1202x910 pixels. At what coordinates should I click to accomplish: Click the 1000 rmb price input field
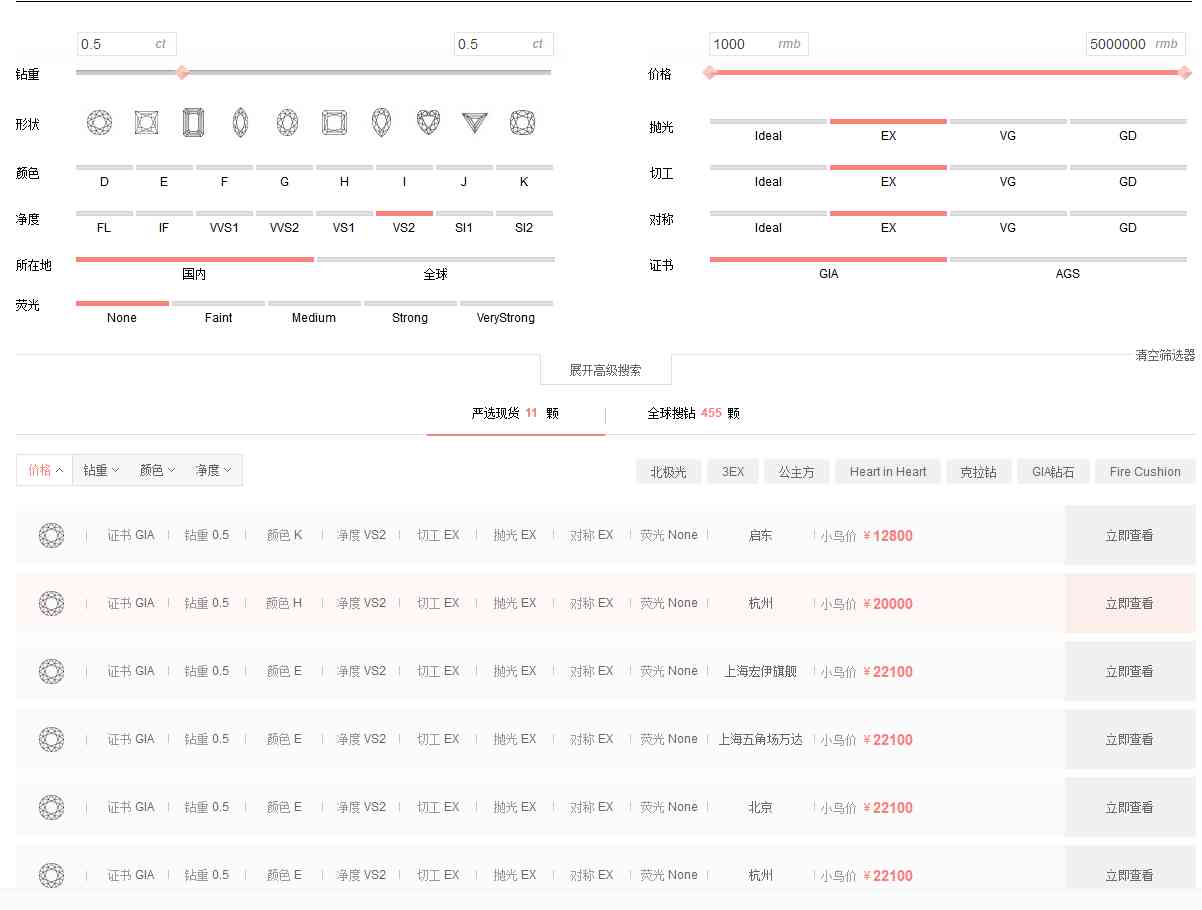[758, 44]
